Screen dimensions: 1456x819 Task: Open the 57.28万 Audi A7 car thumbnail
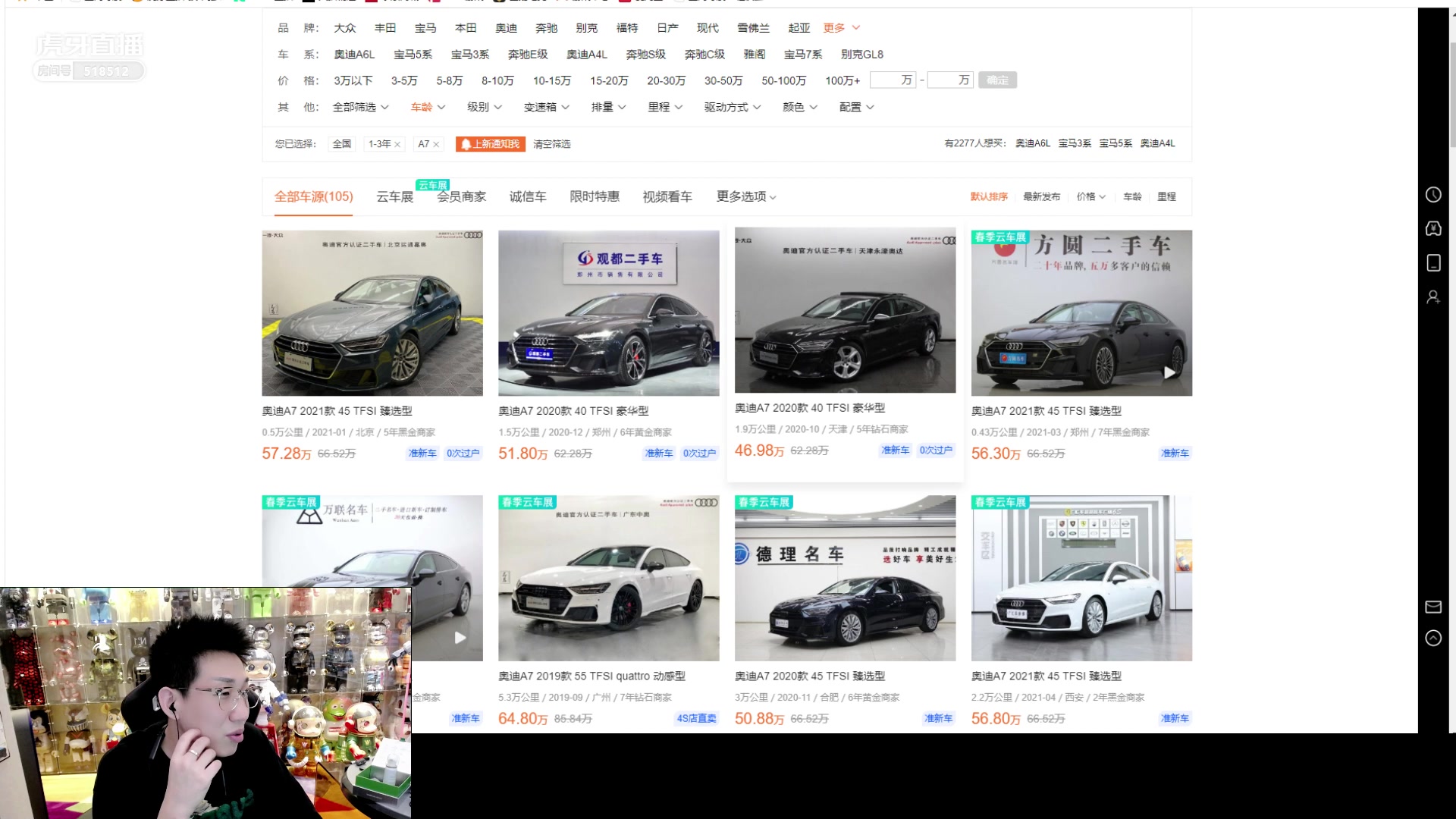[x=372, y=312]
